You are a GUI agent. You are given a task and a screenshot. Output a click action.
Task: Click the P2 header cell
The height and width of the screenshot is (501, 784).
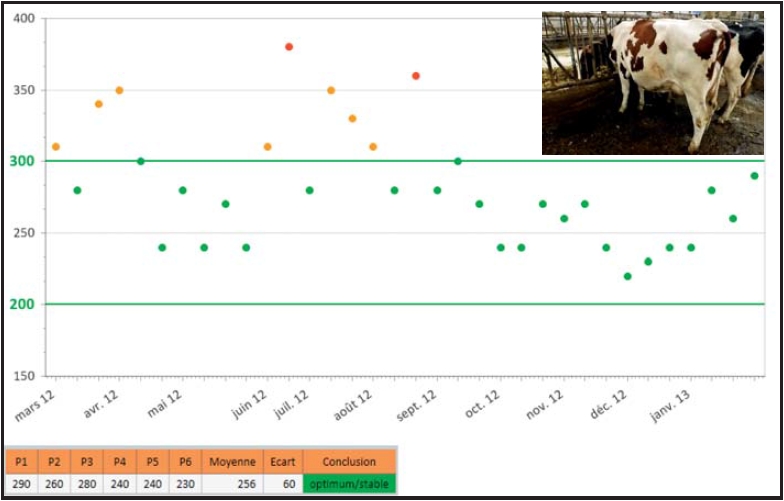click(x=54, y=462)
